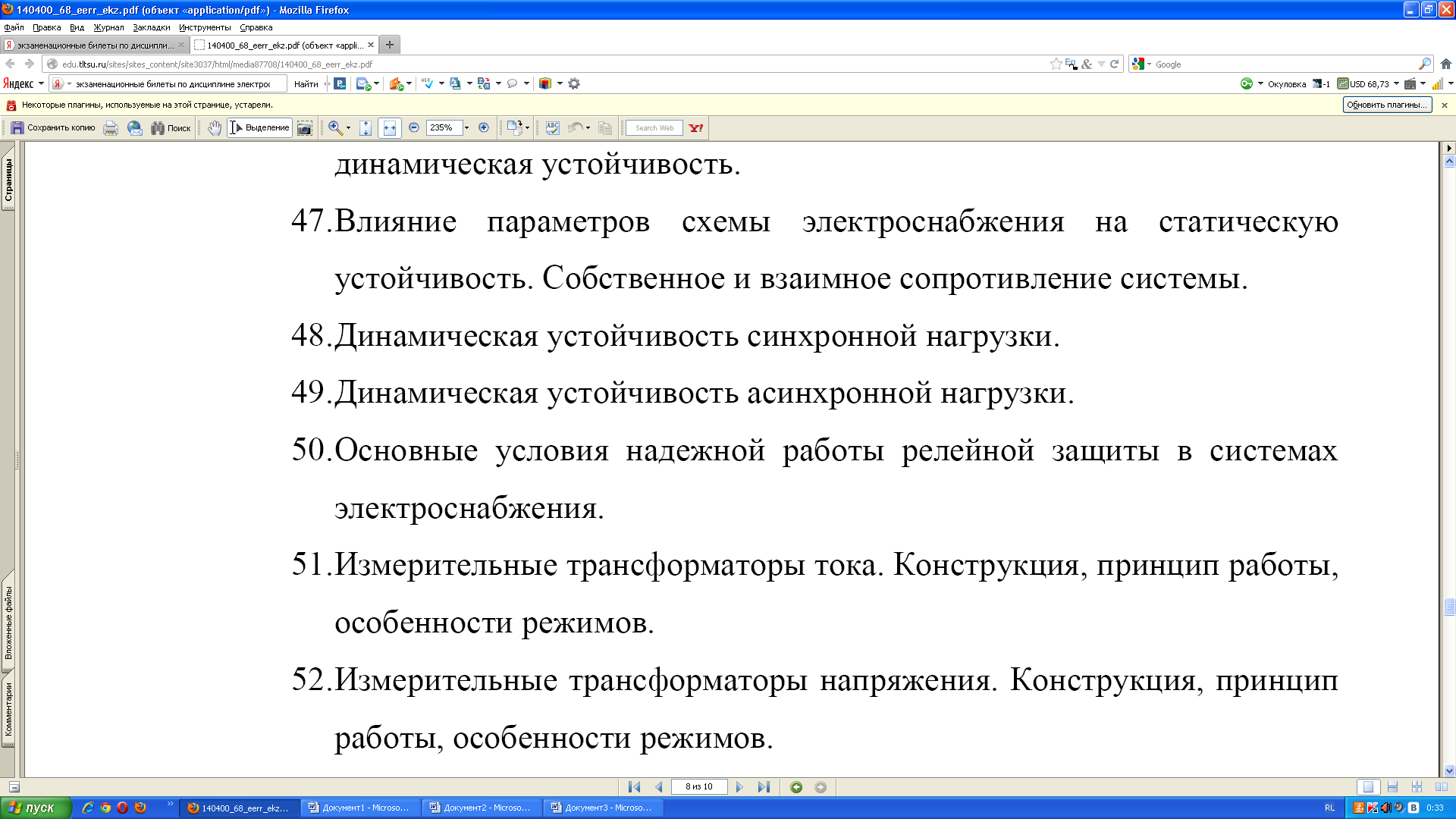Open the Инструменты menu
The width and height of the screenshot is (1456, 819).
[x=205, y=27]
